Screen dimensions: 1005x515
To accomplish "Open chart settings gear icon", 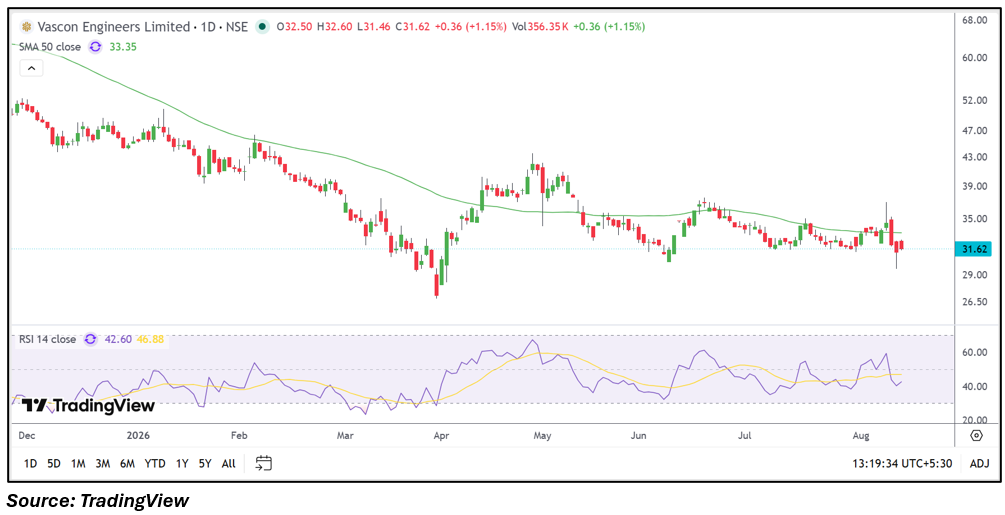I will (x=976, y=436).
